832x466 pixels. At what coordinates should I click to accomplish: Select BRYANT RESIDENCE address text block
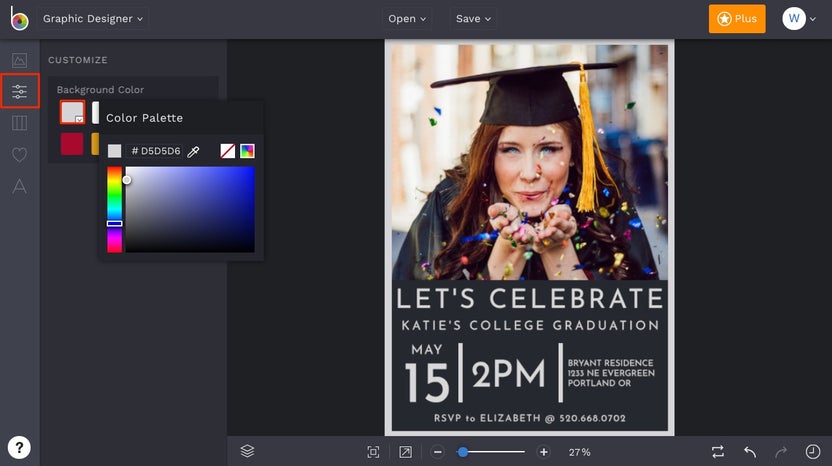(611, 373)
